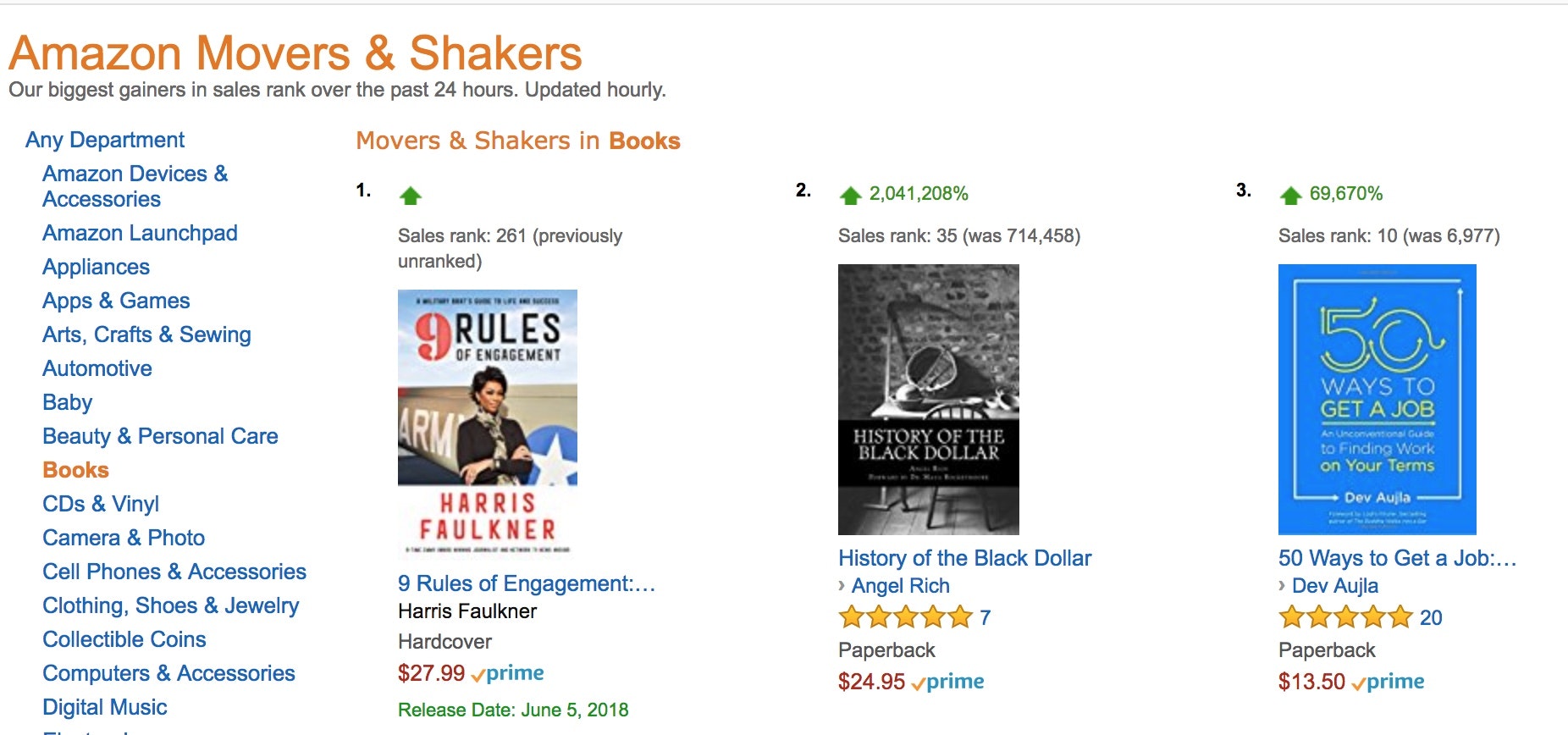This screenshot has width=1568, height=735.
Task: Click Prime badge next to $24.95 price
Action: pyautogui.click(x=948, y=682)
